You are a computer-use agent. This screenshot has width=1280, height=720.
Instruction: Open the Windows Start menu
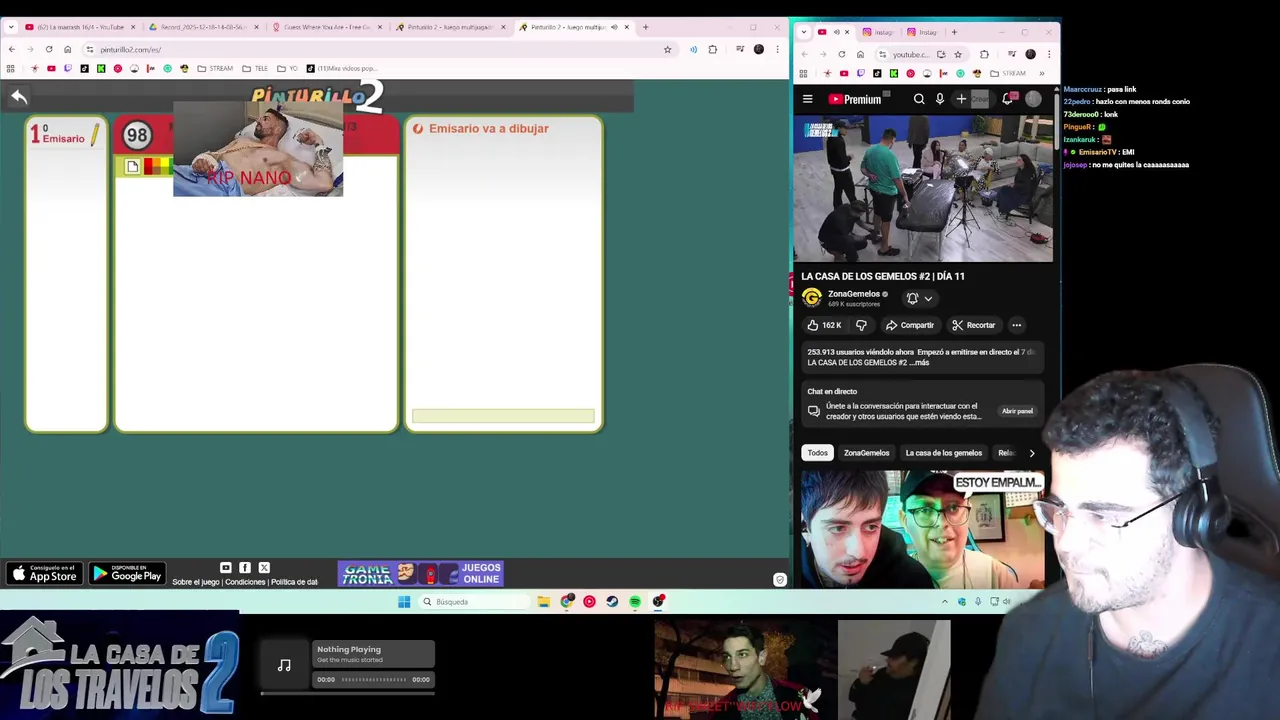coord(404,601)
